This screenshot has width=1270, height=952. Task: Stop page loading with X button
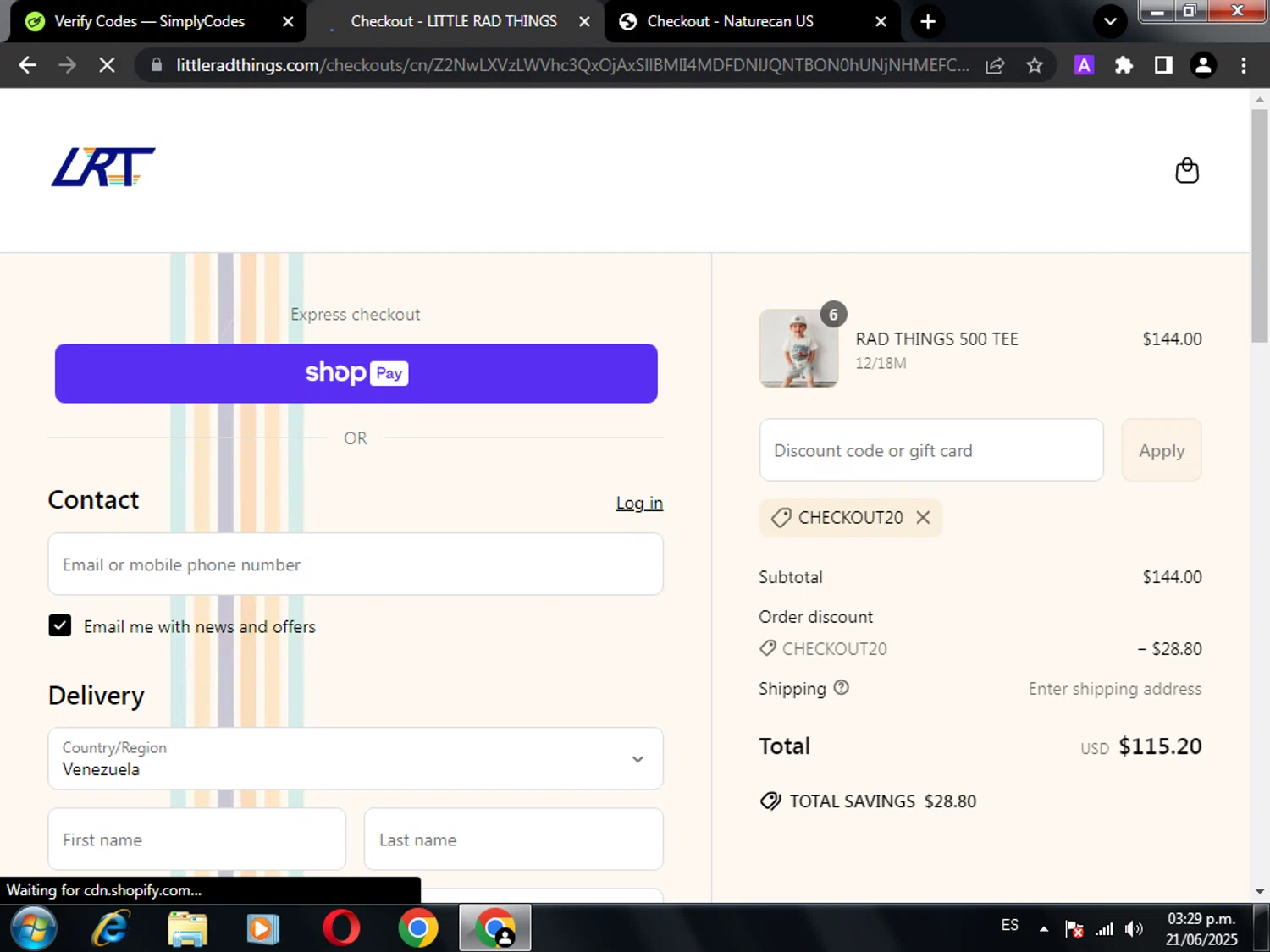tap(107, 65)
